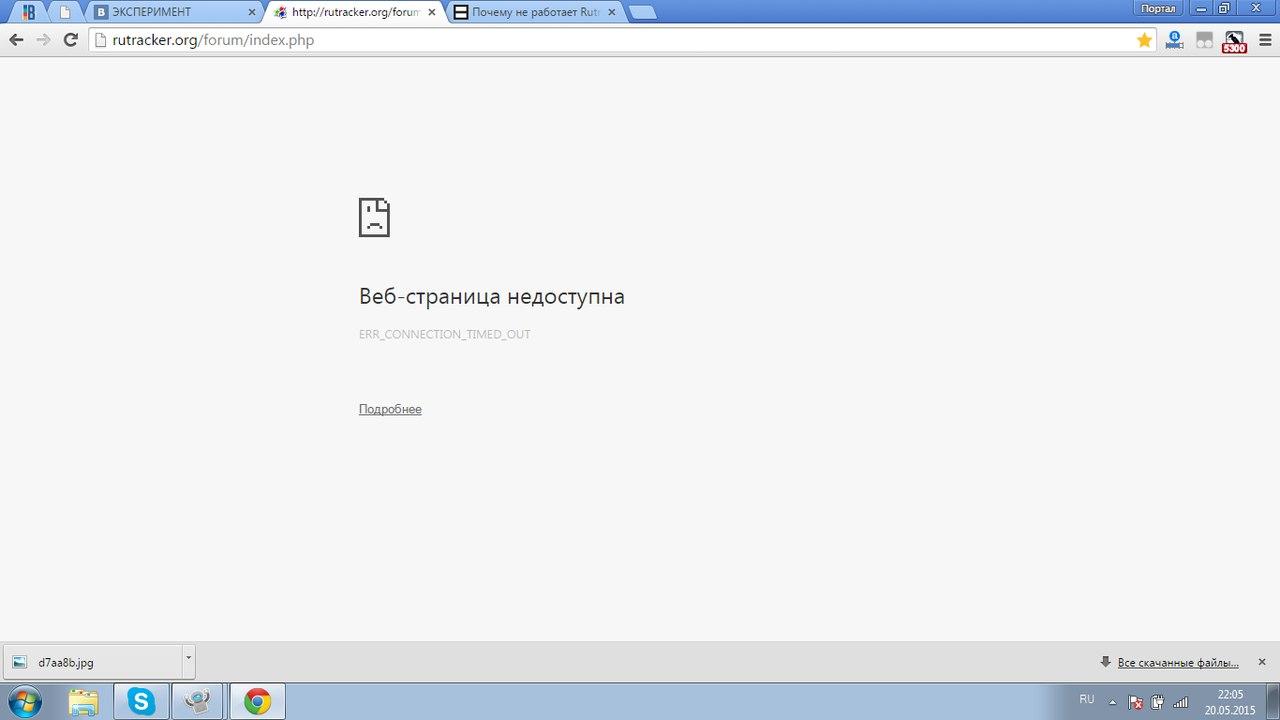Open the Action Center flag icon
The height and width of the screenshot is (720, 1280).
click(x=1135, y=702)
